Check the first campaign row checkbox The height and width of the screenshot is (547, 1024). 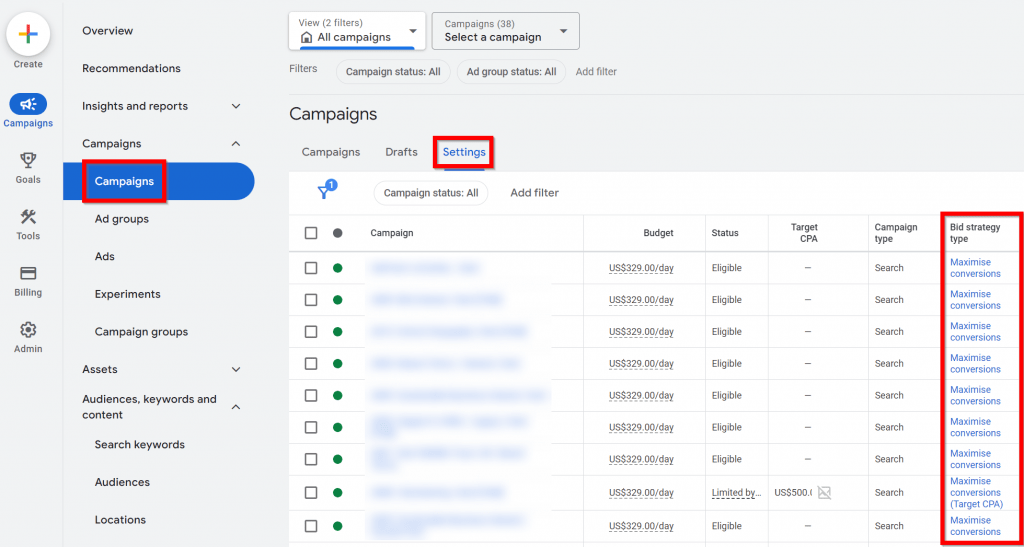click(x=311, y=268)
